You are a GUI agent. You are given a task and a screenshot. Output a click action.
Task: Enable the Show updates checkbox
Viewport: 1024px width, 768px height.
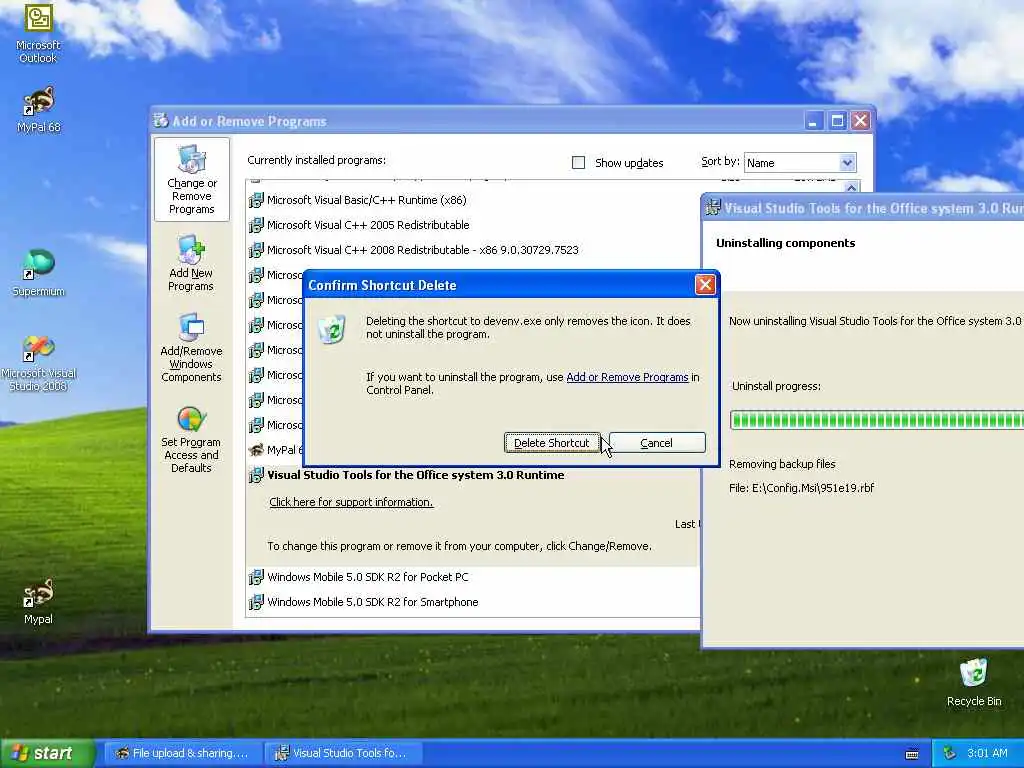(x=578, y=163)
